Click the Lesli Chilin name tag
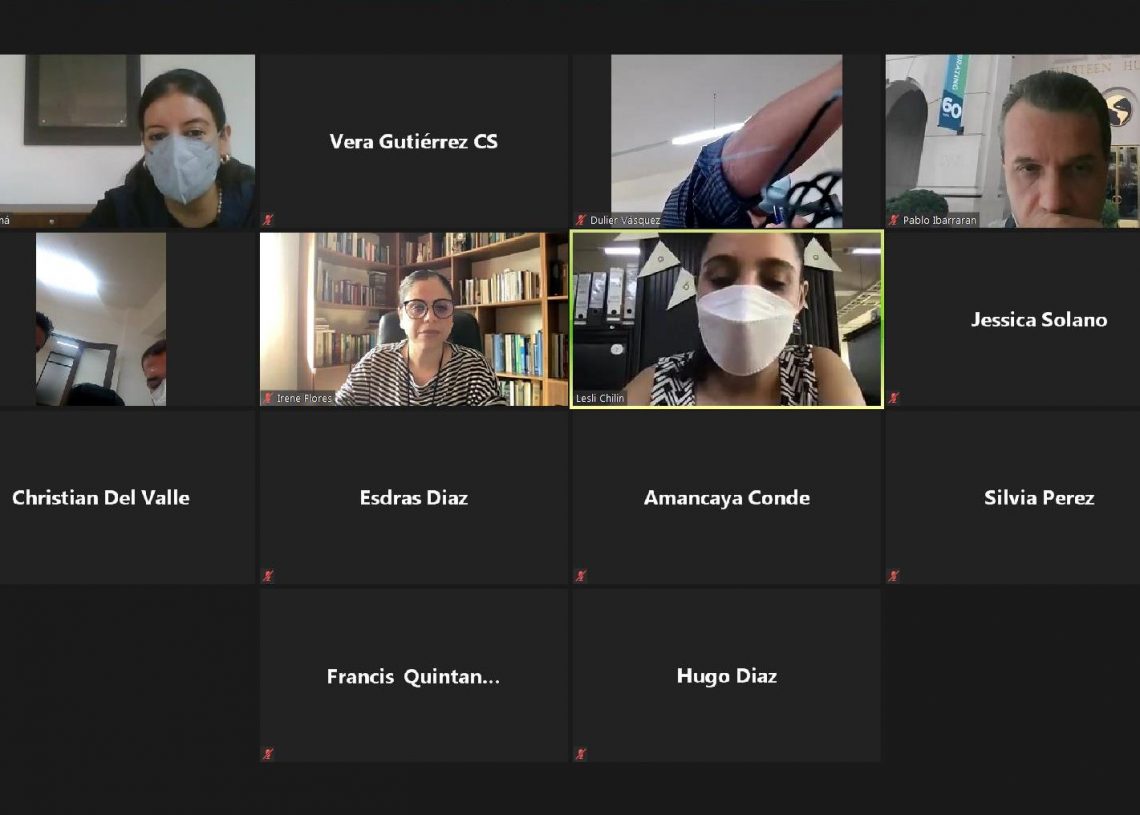Screen dimensions: 1140x815 (x=600, y=398)
